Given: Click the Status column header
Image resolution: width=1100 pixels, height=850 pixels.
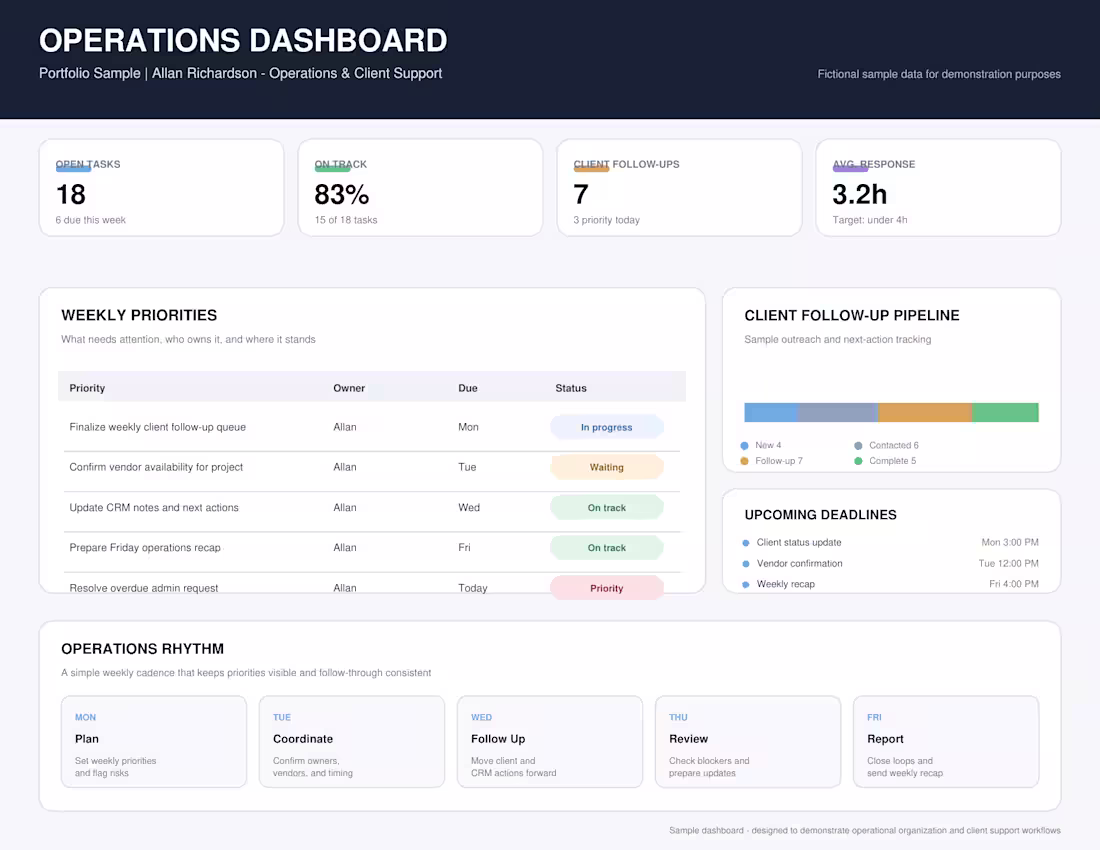Looking at the screenshot, I should coord(571,388).
